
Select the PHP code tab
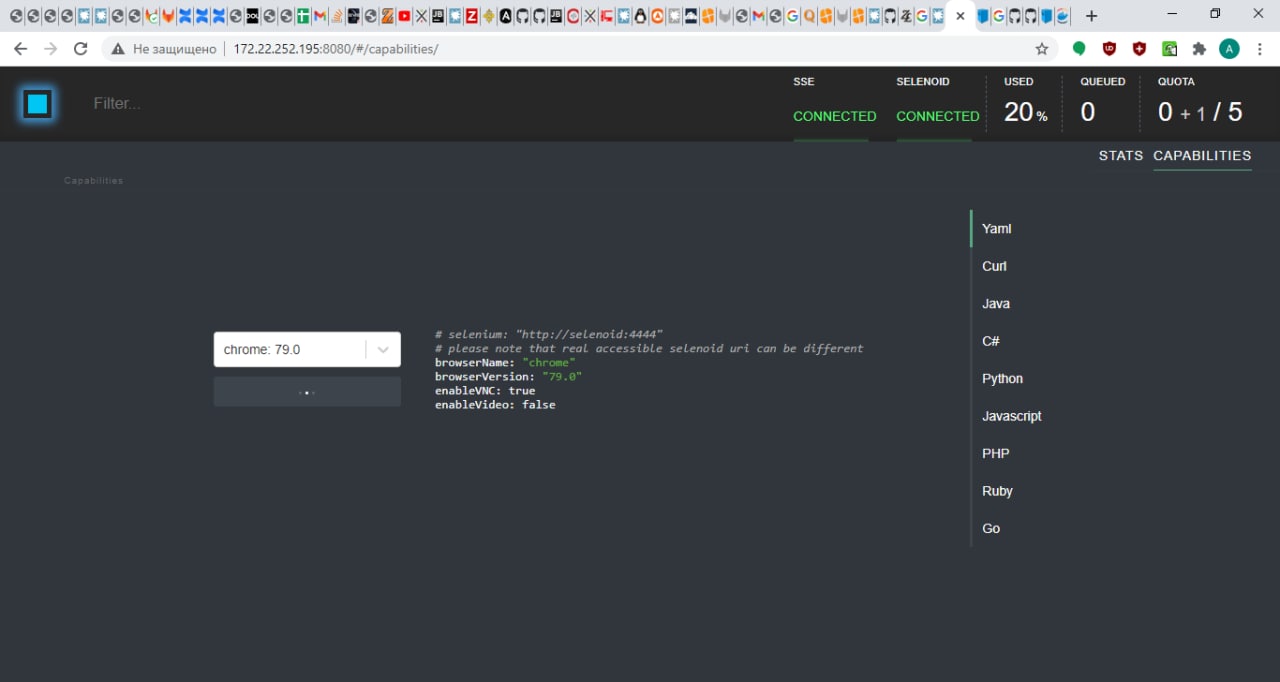tap(995, 453)
